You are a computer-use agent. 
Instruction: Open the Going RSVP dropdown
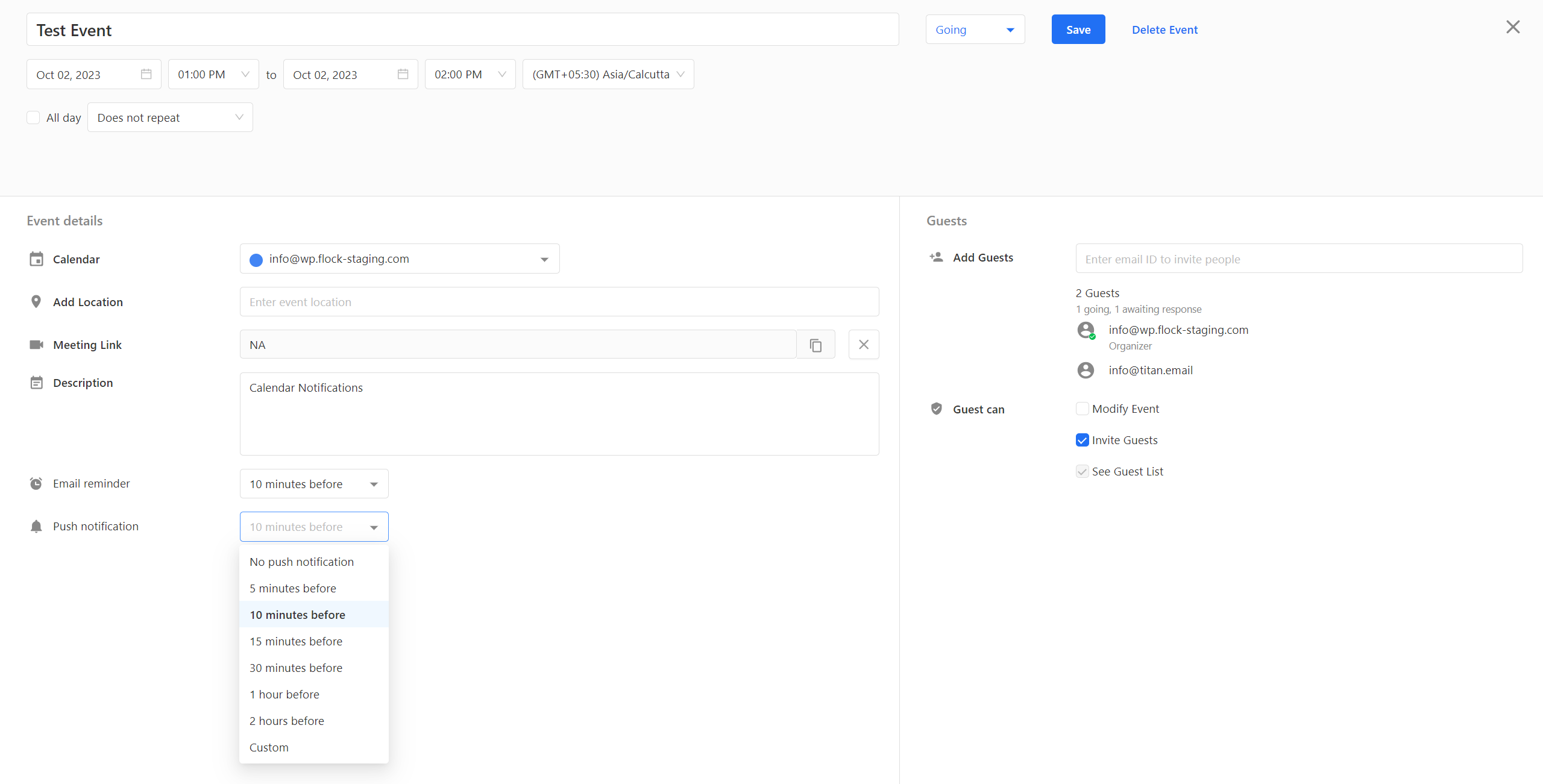pyautogui.click(x=975, y=30)
